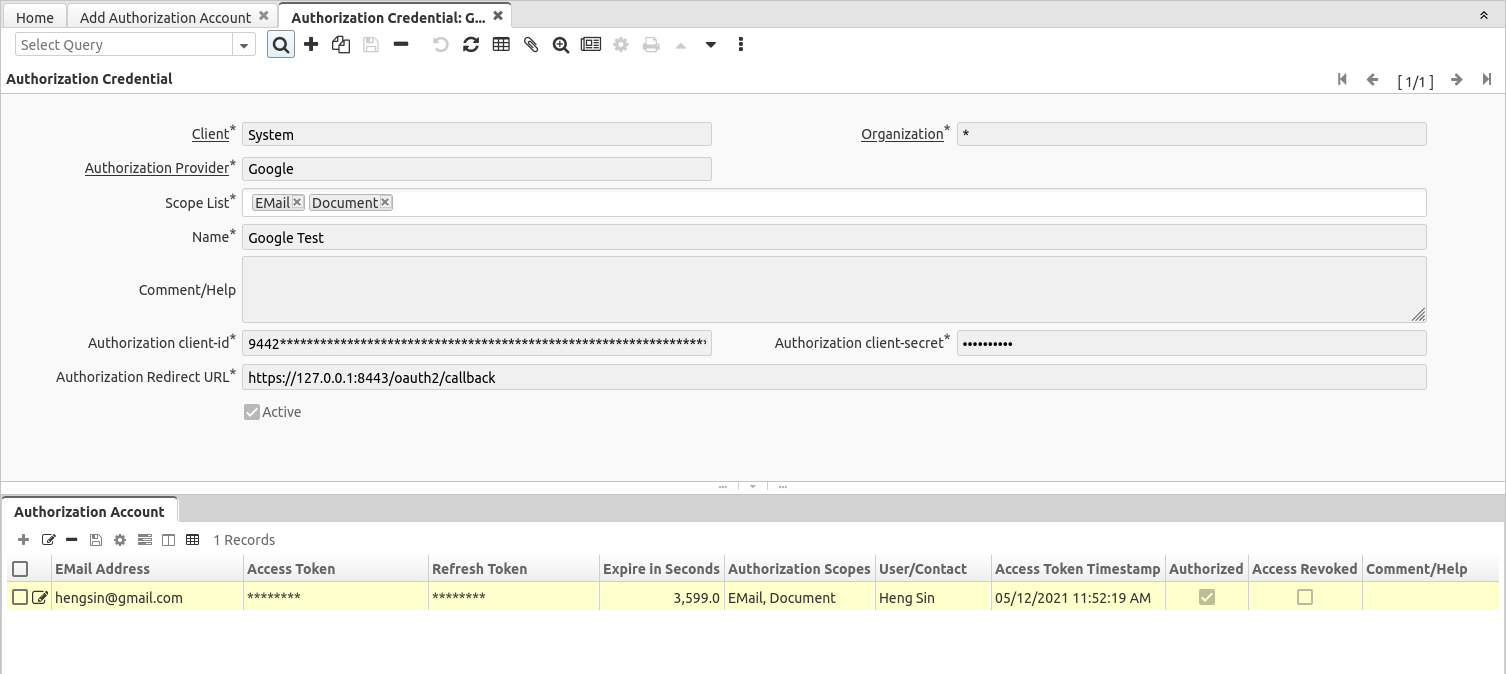1506x674 pixels.
Task: Switch to grid view using table icon
Action: click(501, 44)
